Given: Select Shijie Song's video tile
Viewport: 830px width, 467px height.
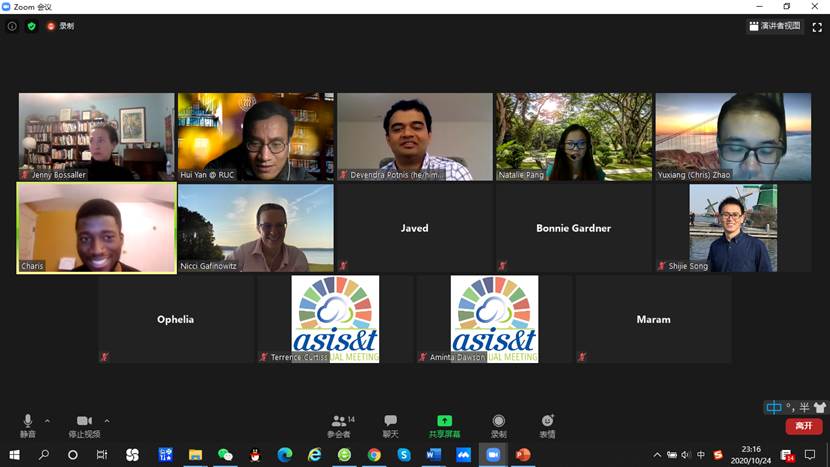Looking at the screenshot, I should pos(733,228).
